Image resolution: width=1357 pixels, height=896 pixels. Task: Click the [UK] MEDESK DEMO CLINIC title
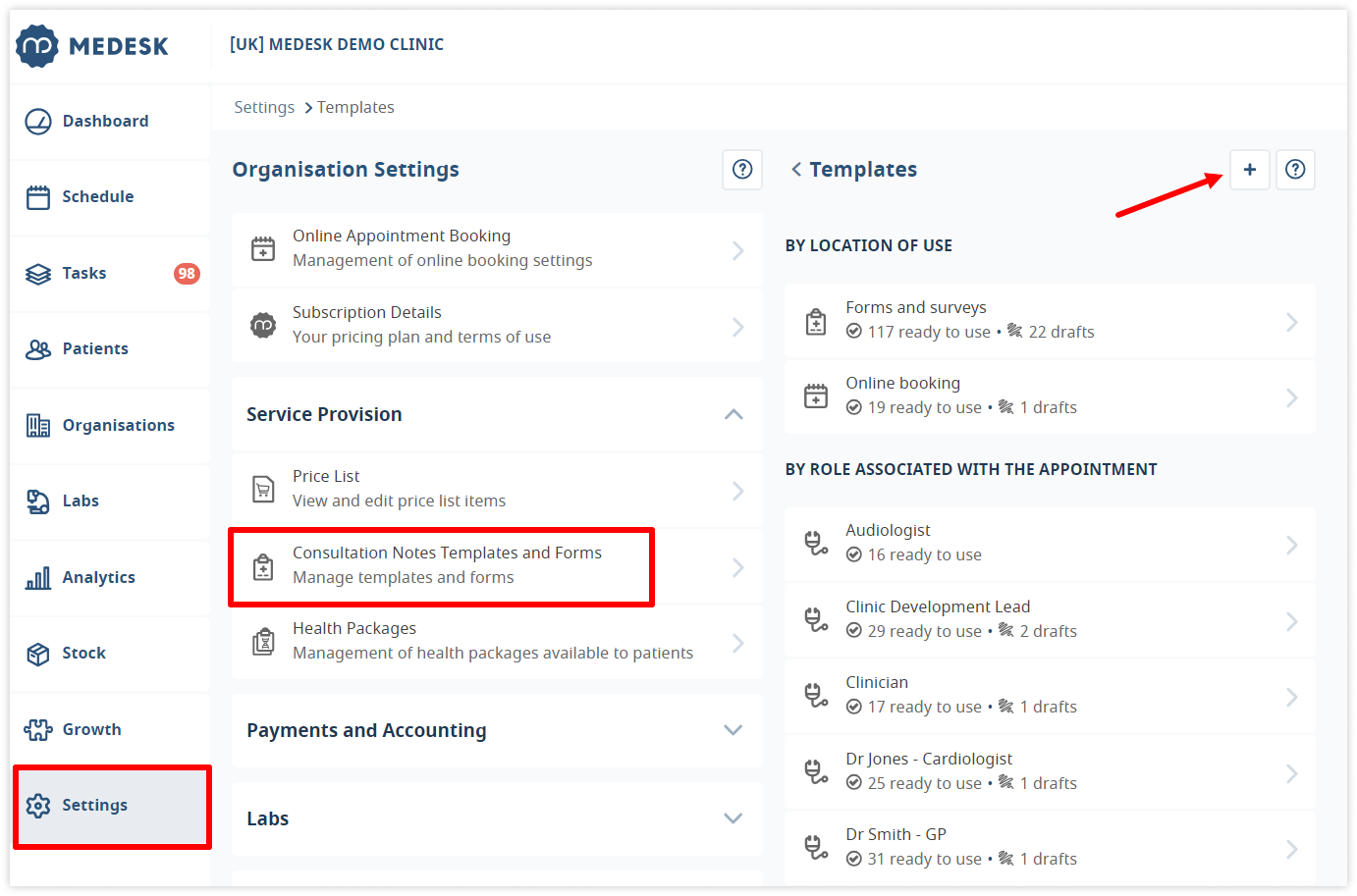tap(337, 45)
